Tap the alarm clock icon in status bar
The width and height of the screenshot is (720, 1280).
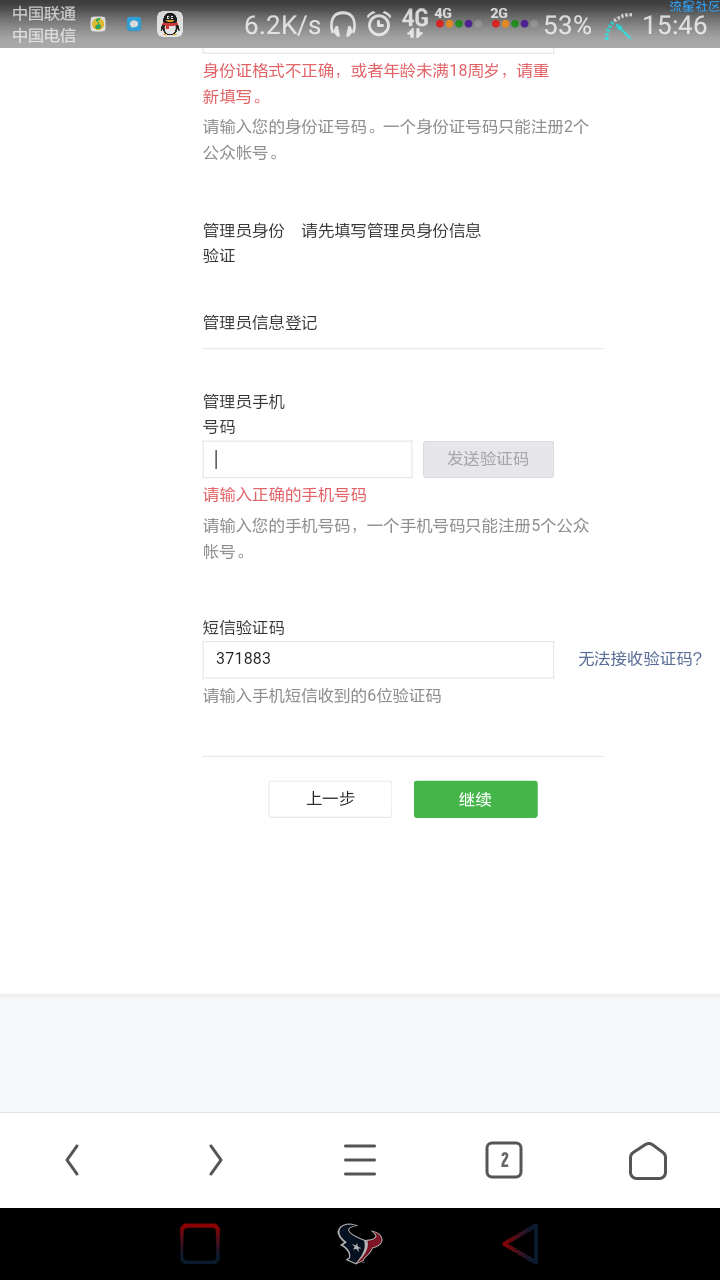379,24
